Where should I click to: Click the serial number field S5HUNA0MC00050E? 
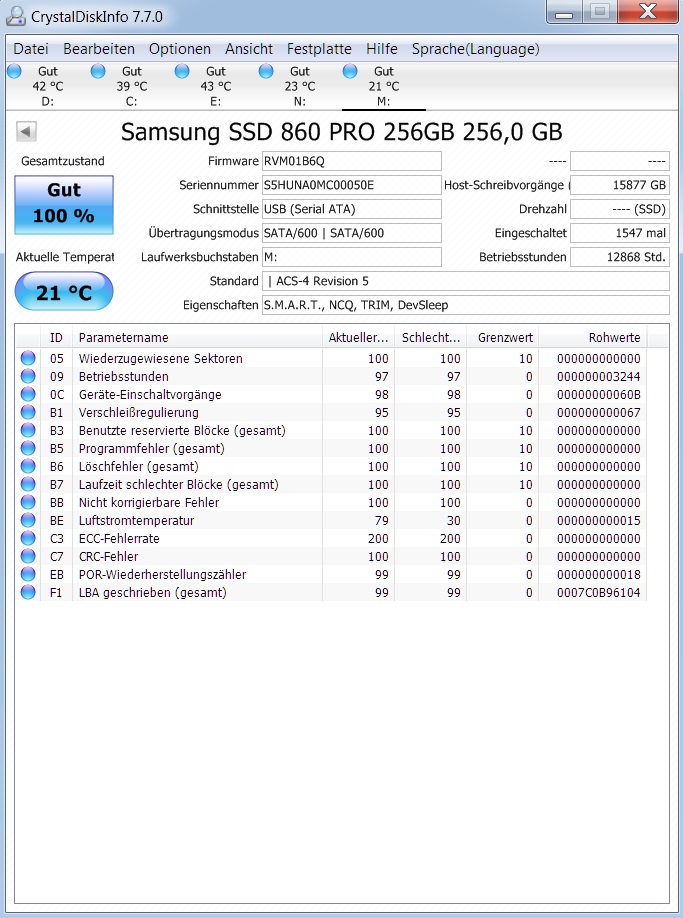352,185
